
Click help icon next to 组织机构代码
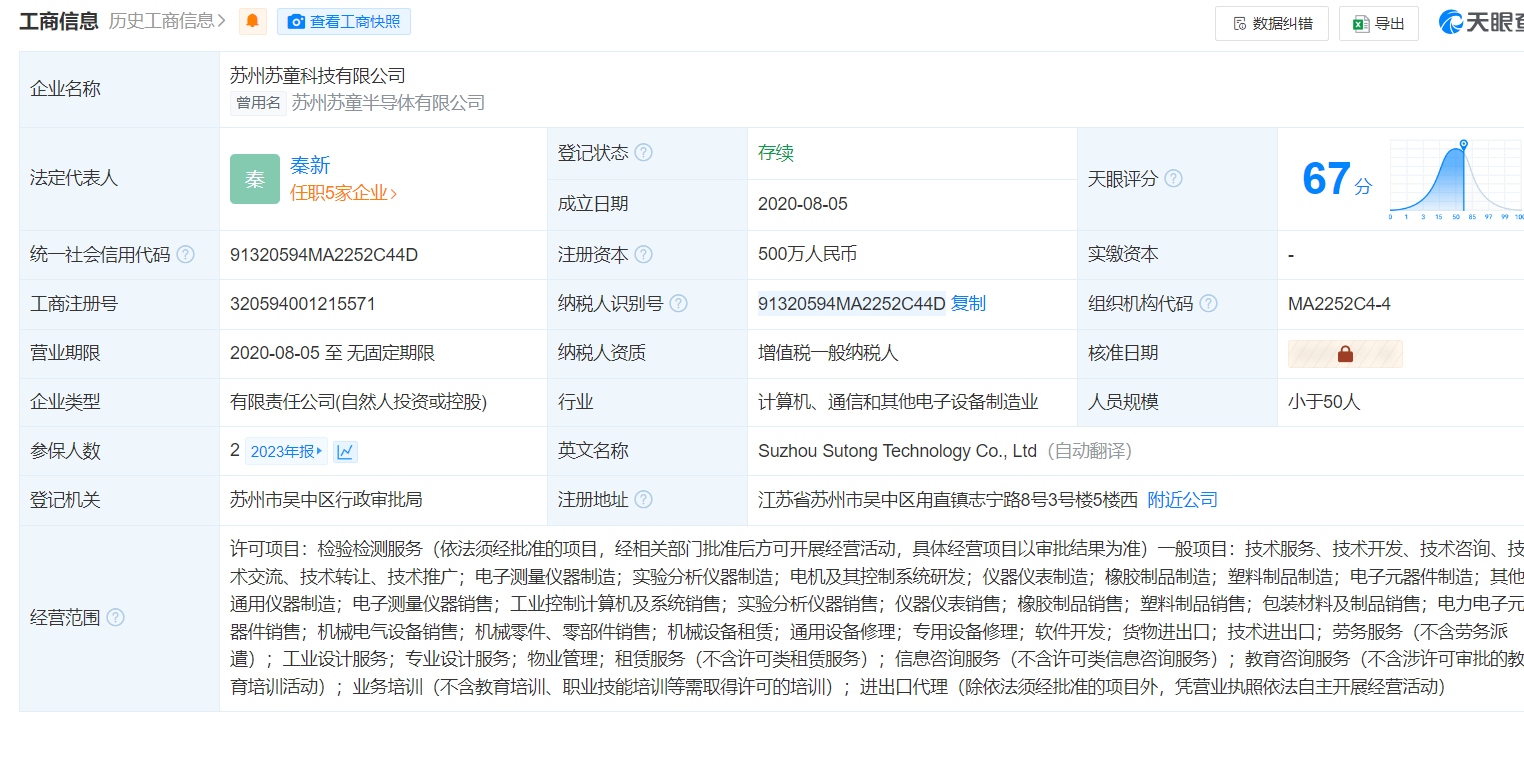click(1208, 304)
